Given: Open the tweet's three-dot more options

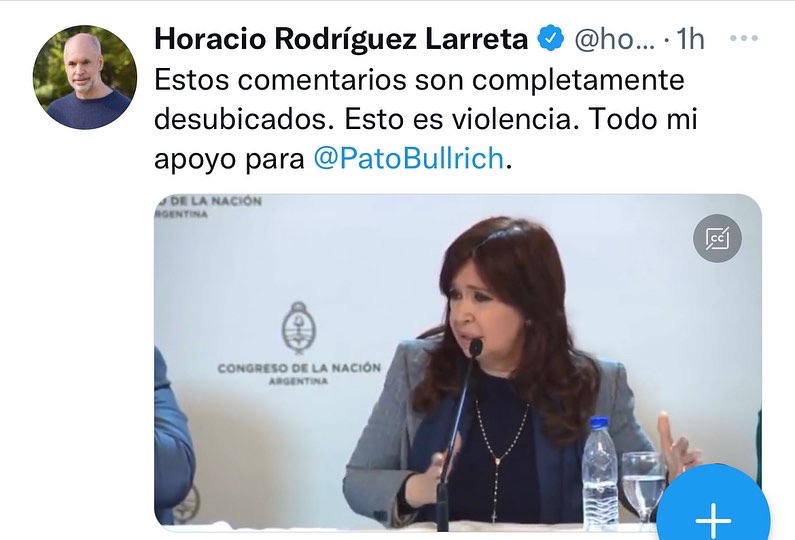Looking at the screenshot, I should [x=743, y=38].
